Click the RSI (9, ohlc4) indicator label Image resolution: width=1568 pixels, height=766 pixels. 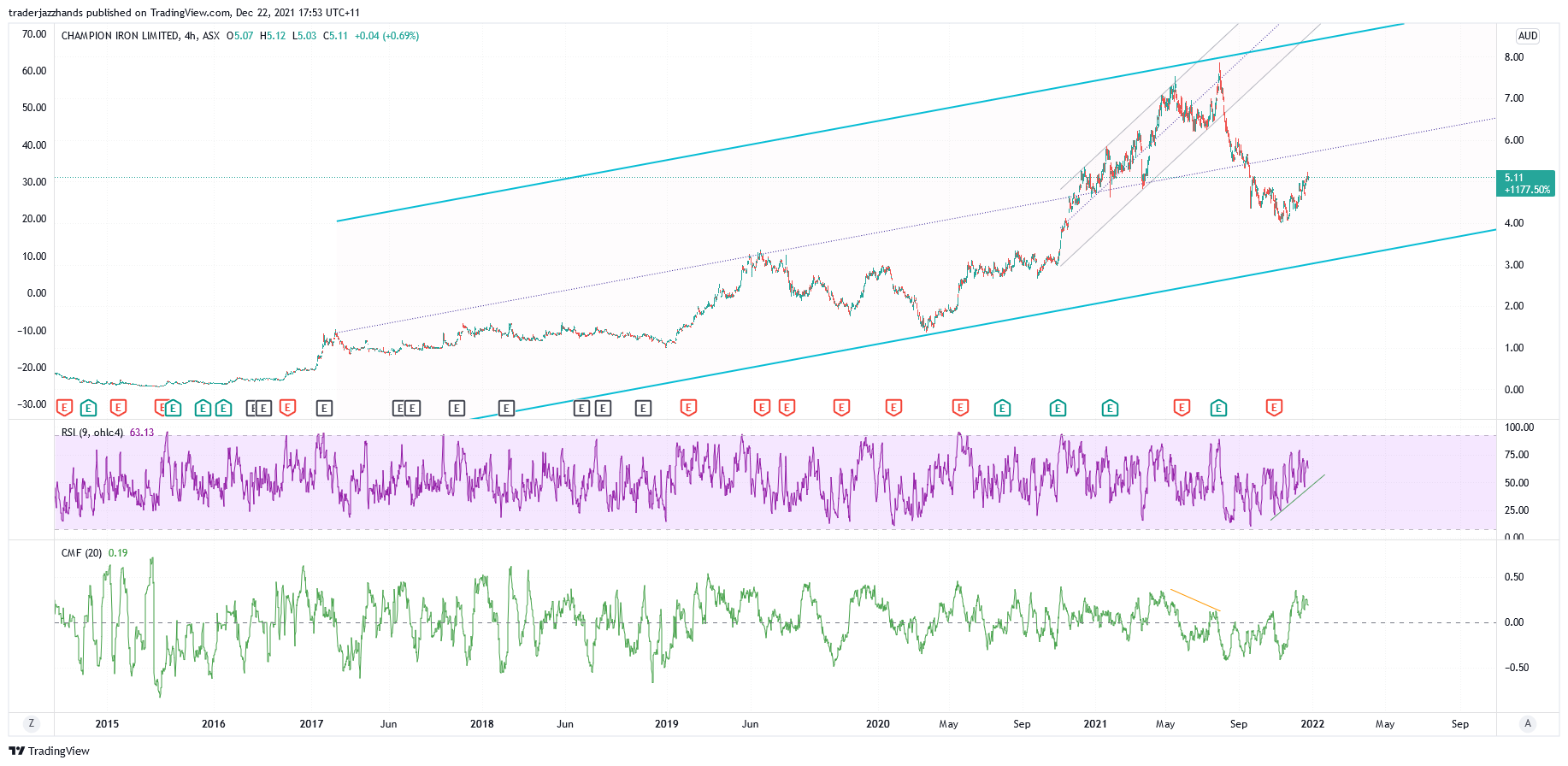pos(92,433)
